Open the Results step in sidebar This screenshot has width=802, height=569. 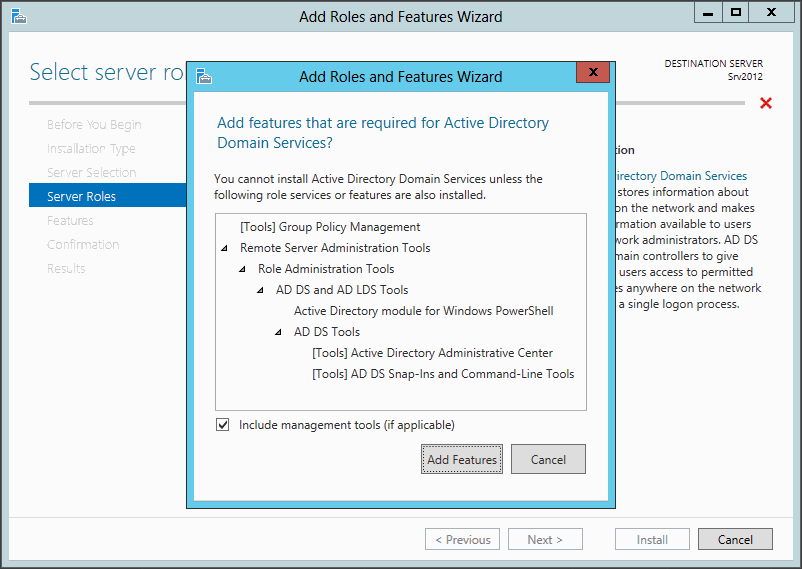[66, 269]
